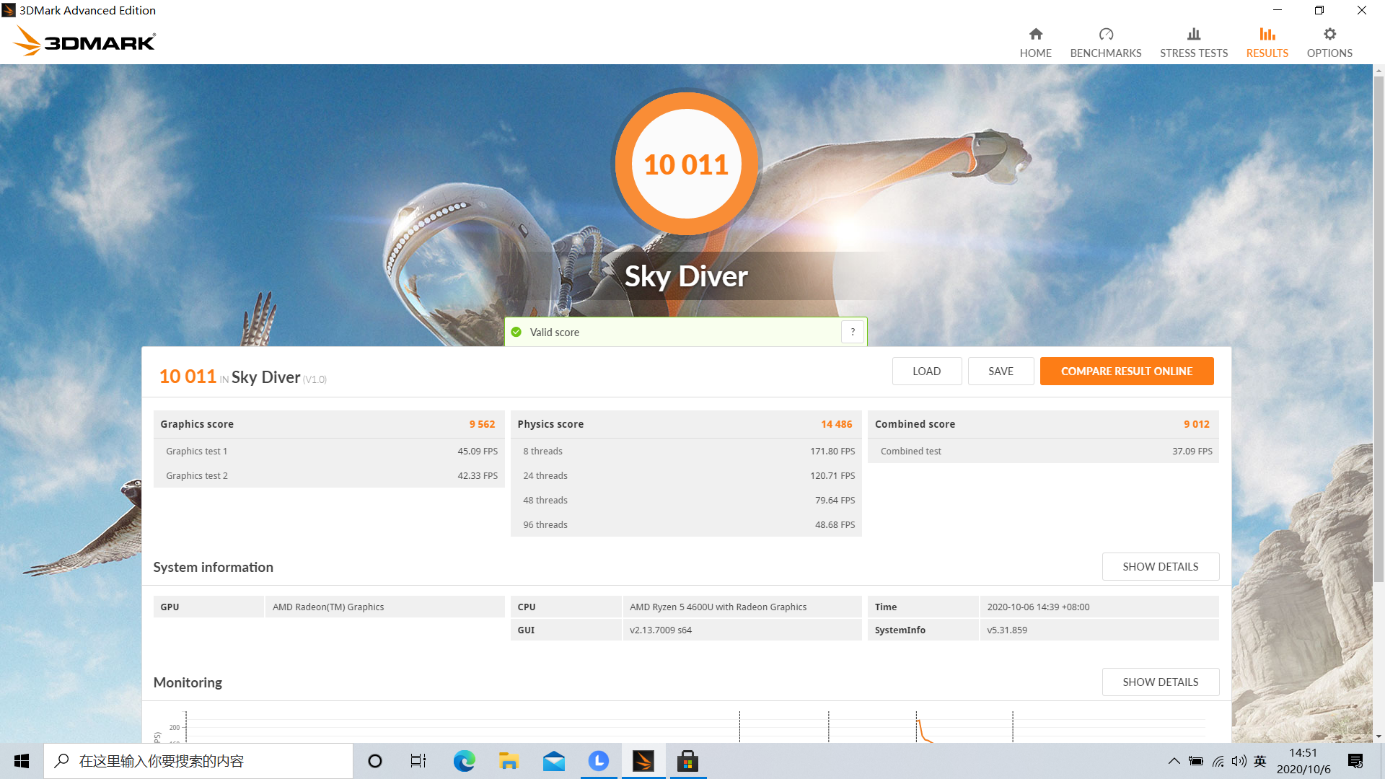Click the 3DMark logo
Image resolution: width=1385 pixels, height=779 pixels.
(85, 42)
